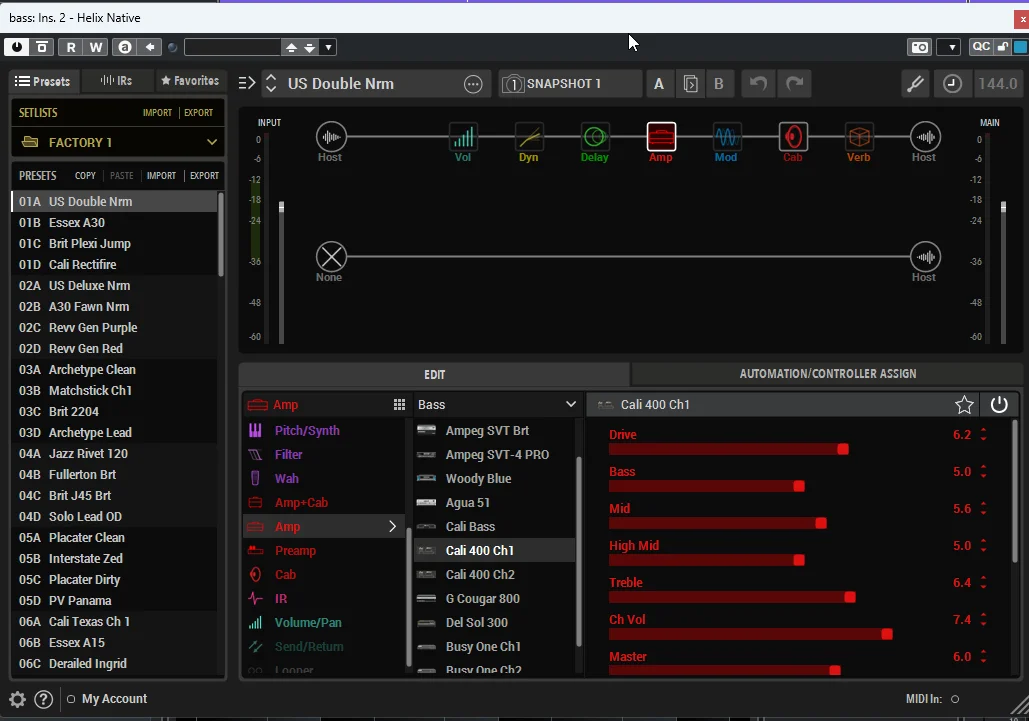This screenshot has width=1029, height=721.
Task: Open the preset options ellipsis menu
Action: pos(473,84)
